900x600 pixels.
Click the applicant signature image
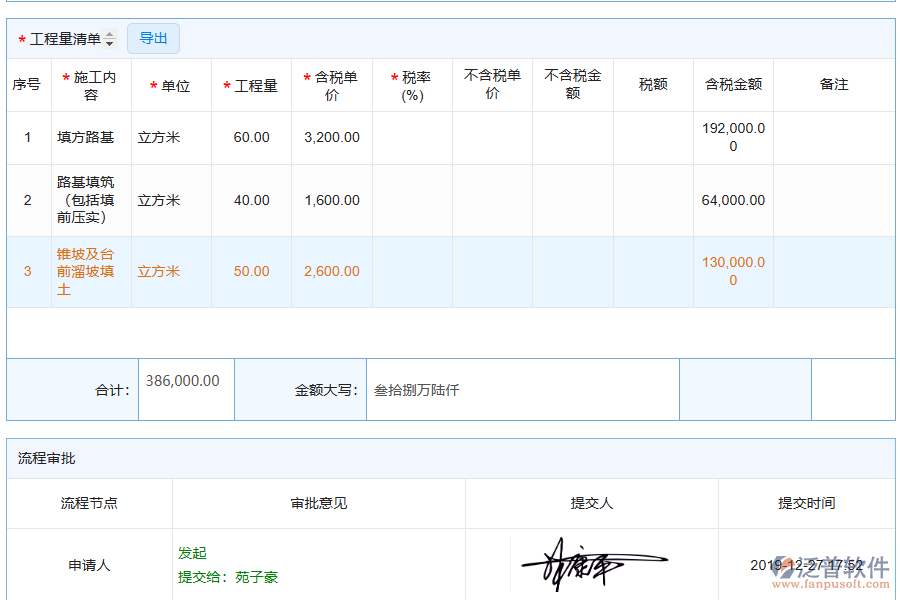[593, 563]
